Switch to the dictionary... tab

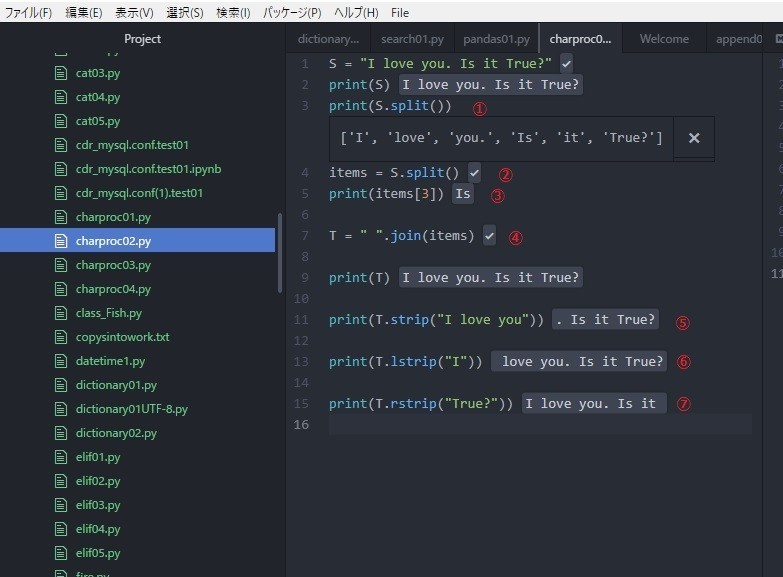(x=328, y=39)
